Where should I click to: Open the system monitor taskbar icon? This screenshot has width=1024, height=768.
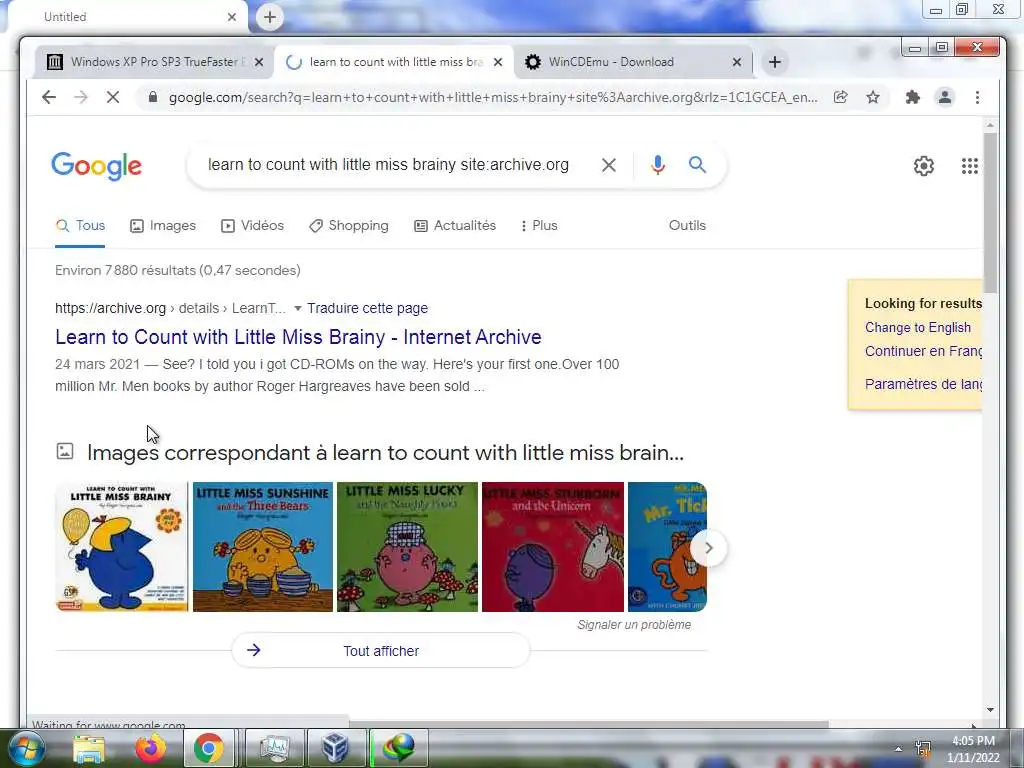(274, 748)
